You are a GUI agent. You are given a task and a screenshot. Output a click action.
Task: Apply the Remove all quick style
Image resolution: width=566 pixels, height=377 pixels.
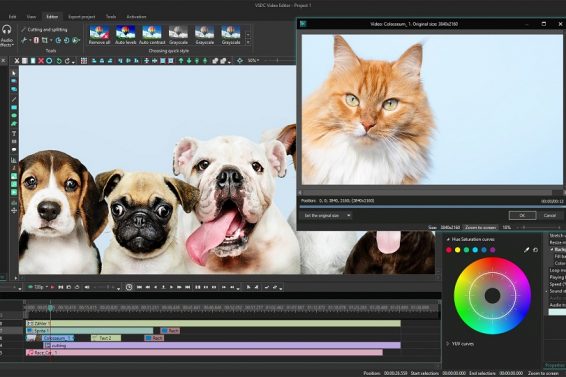[x=99, y=35]
